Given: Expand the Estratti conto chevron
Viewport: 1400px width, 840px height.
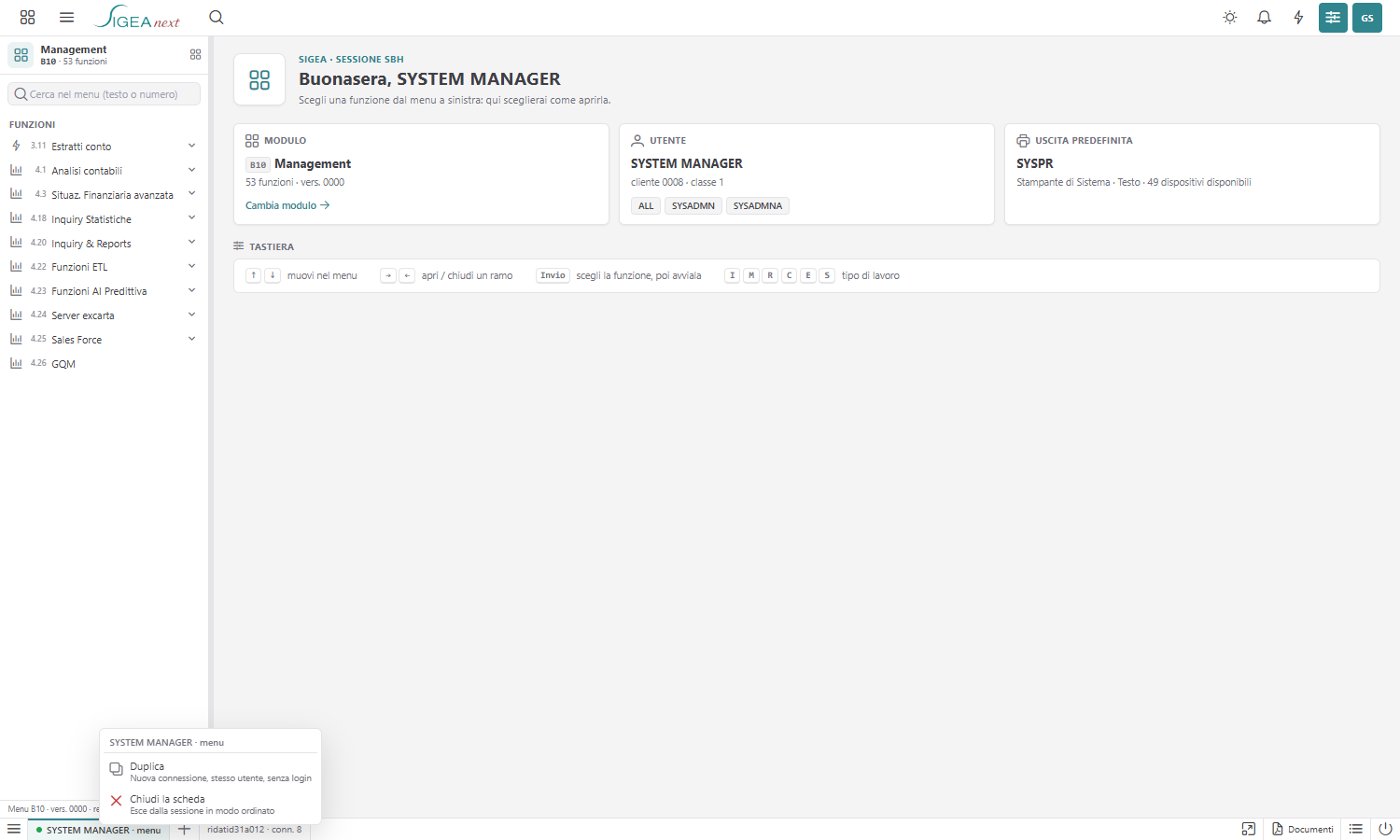Looking at the screenshot, I should click(x=191, y=146).
